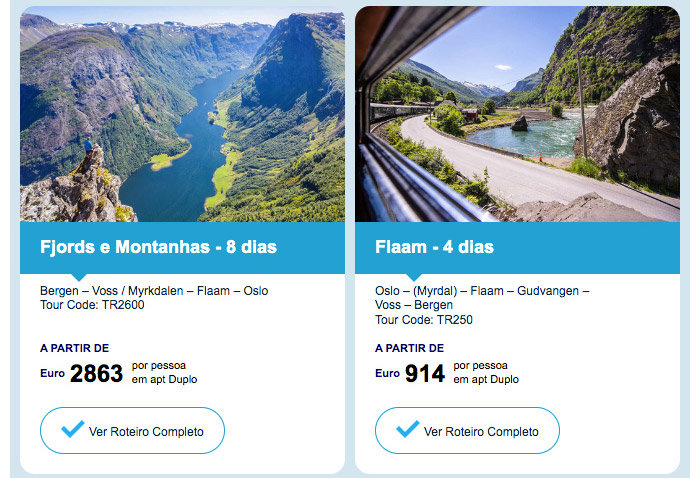Open Ver Roteiro Completo for Fjords e Montanhas
Image resolution: width=700 pixels, height=478 pixels.
point(132,431)
